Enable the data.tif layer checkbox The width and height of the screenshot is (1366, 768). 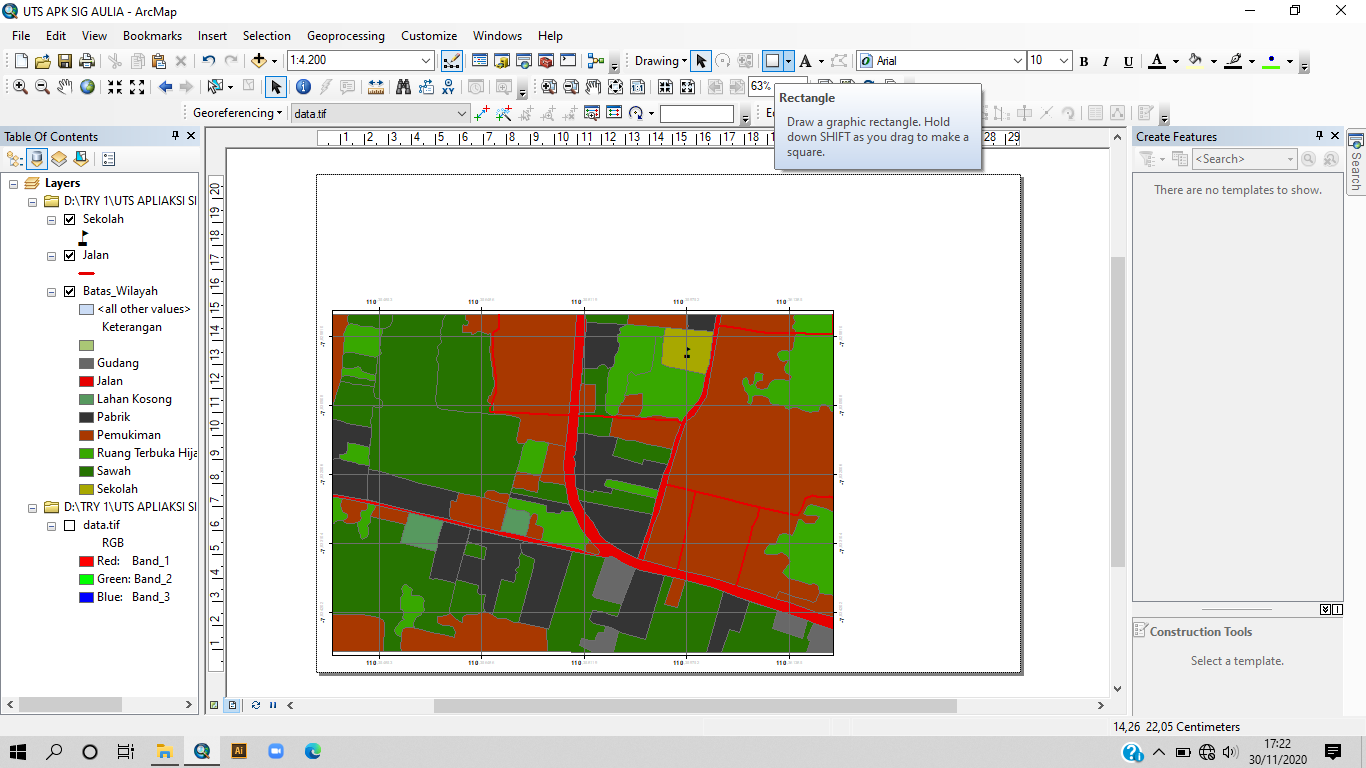[70, 525]
